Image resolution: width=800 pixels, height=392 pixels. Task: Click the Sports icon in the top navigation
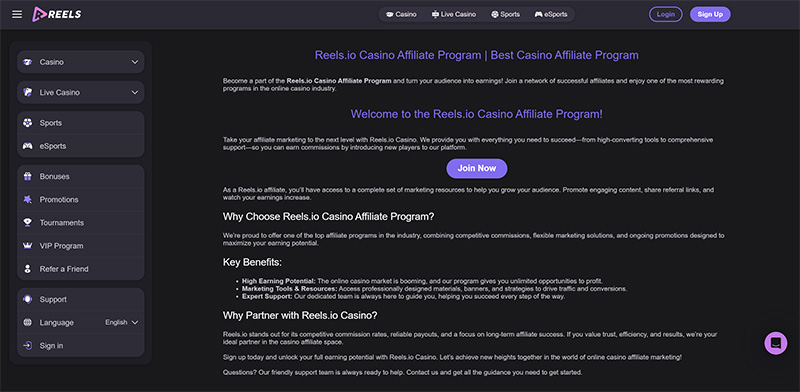click(494, 14)
